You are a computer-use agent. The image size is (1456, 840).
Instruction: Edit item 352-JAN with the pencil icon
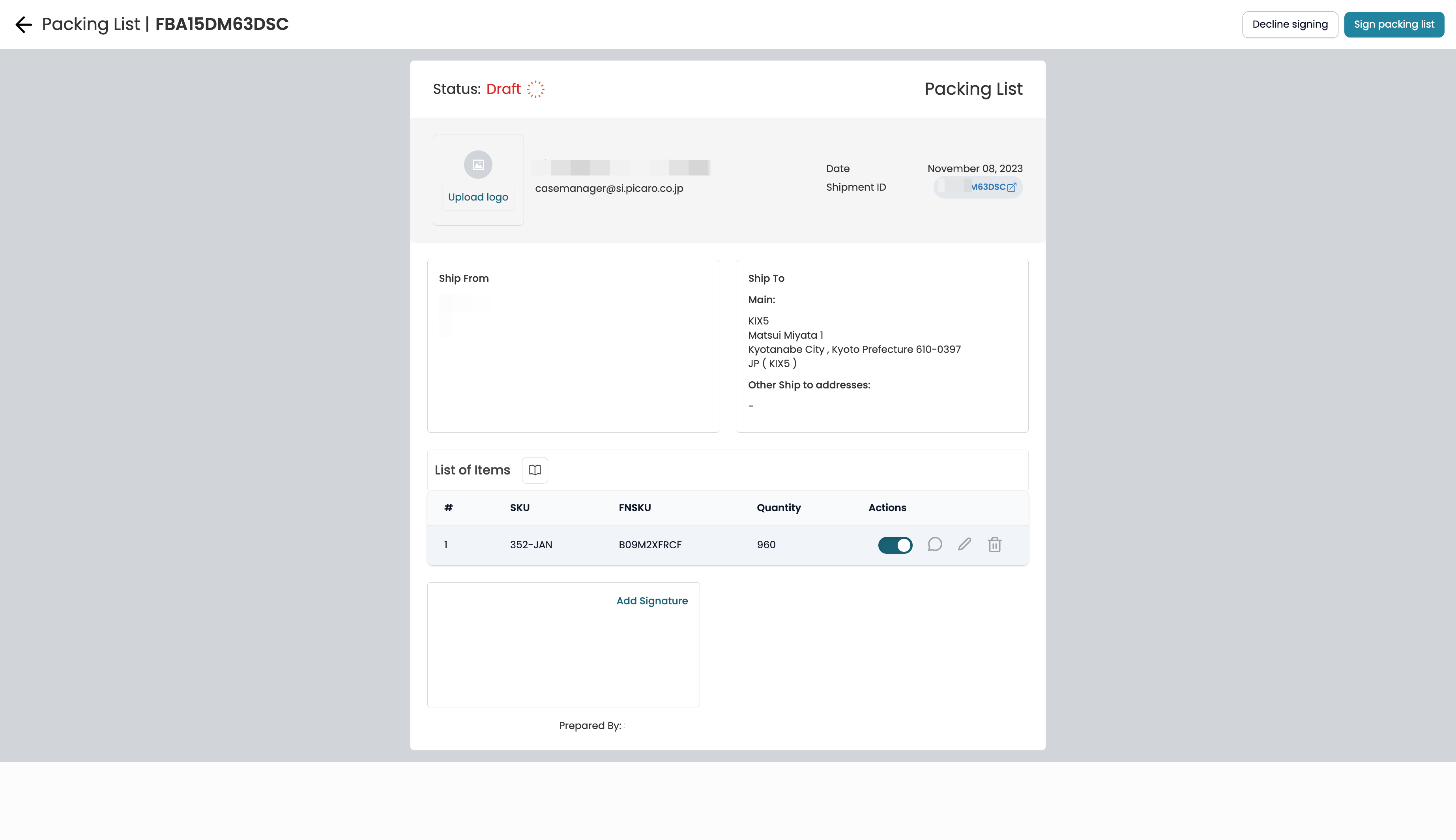tap(965, 545)
